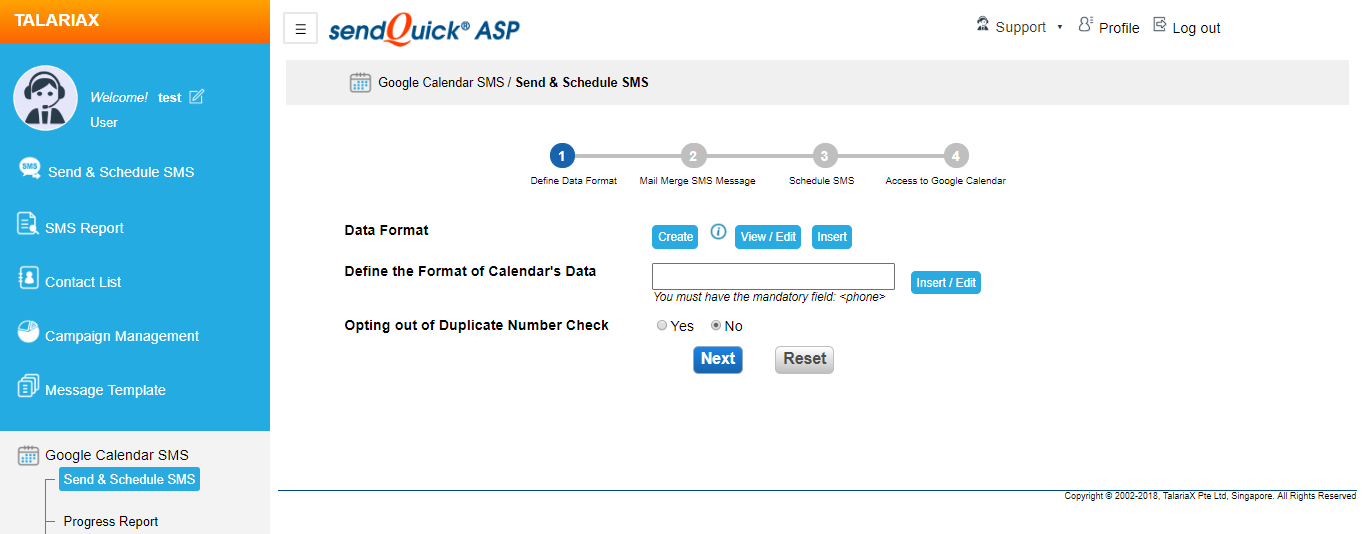The width and height of the screenshot is (1366, 534).
Task: Click the Calendar's Data format input field
Action: click(x=773, y=276)
